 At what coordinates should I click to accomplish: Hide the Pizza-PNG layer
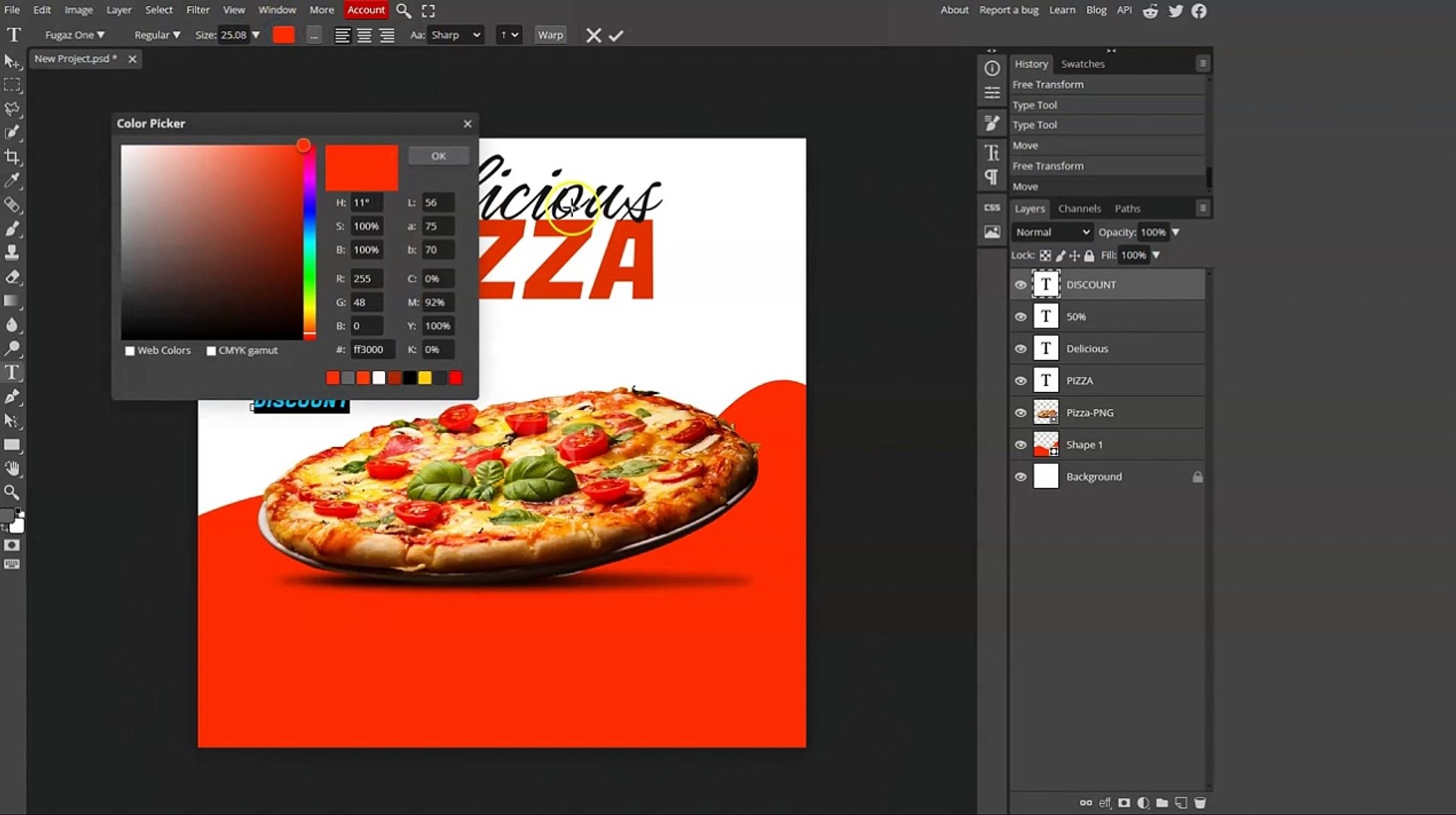[x=1020, y=412]
